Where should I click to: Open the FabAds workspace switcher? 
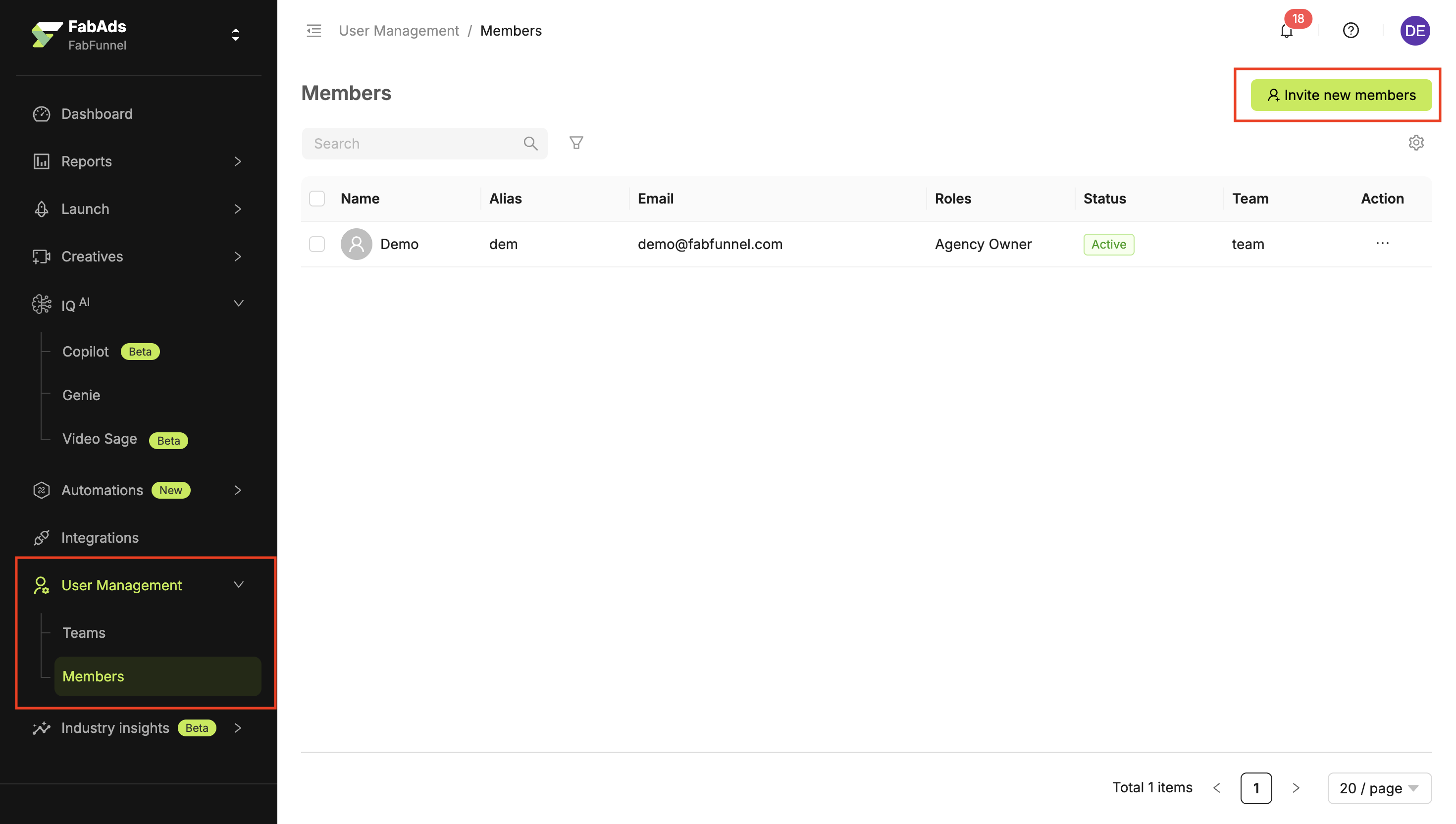pyautogui.click(x=235, y=35)
